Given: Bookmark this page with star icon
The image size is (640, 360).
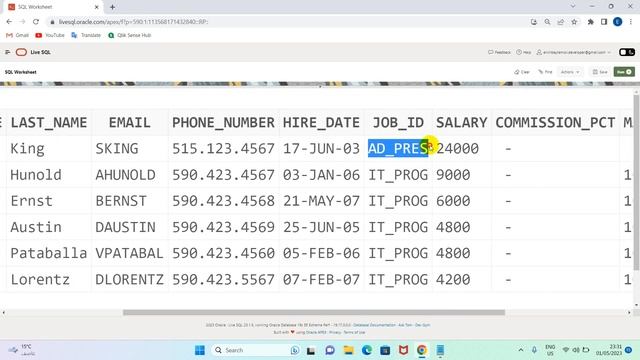Looking at the screenshot, I should point(574,22).
